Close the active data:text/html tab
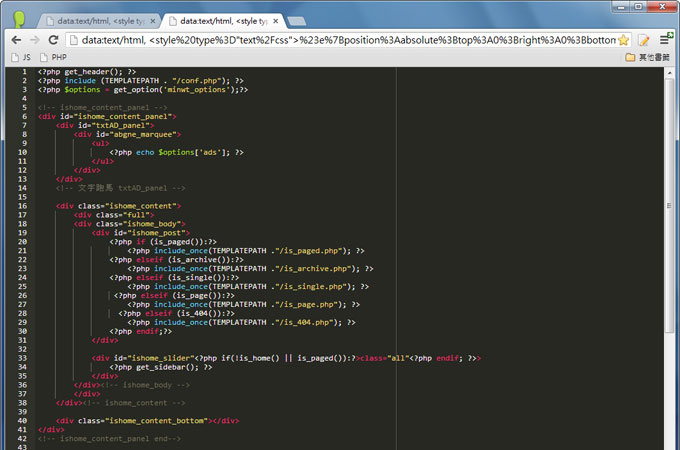This screenshot has width=680, height=450. tap(275, 21)
